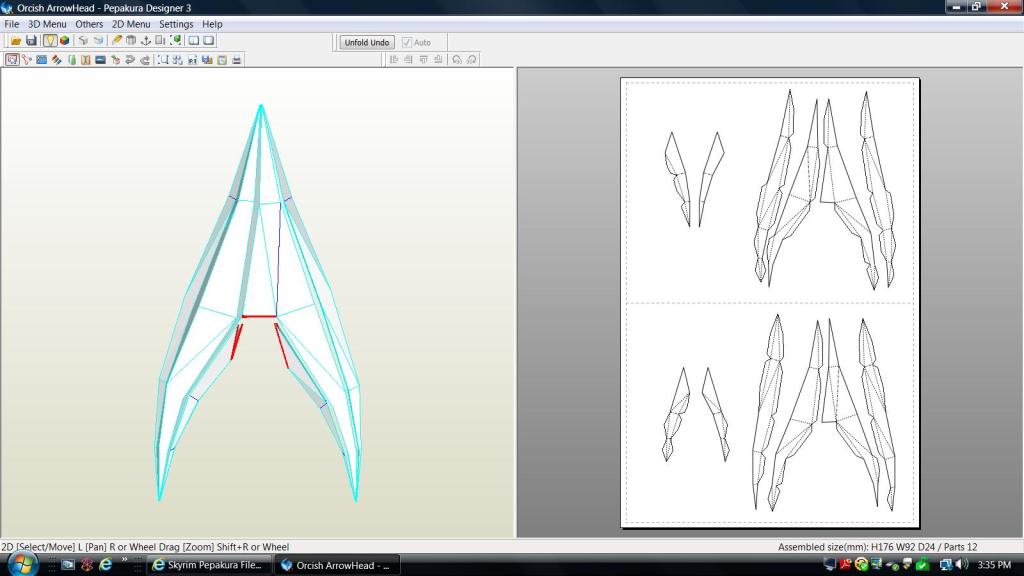The image size is (1024, 576).
Task: Click the multi-square arrange parts icon
Action: [178, 59]
